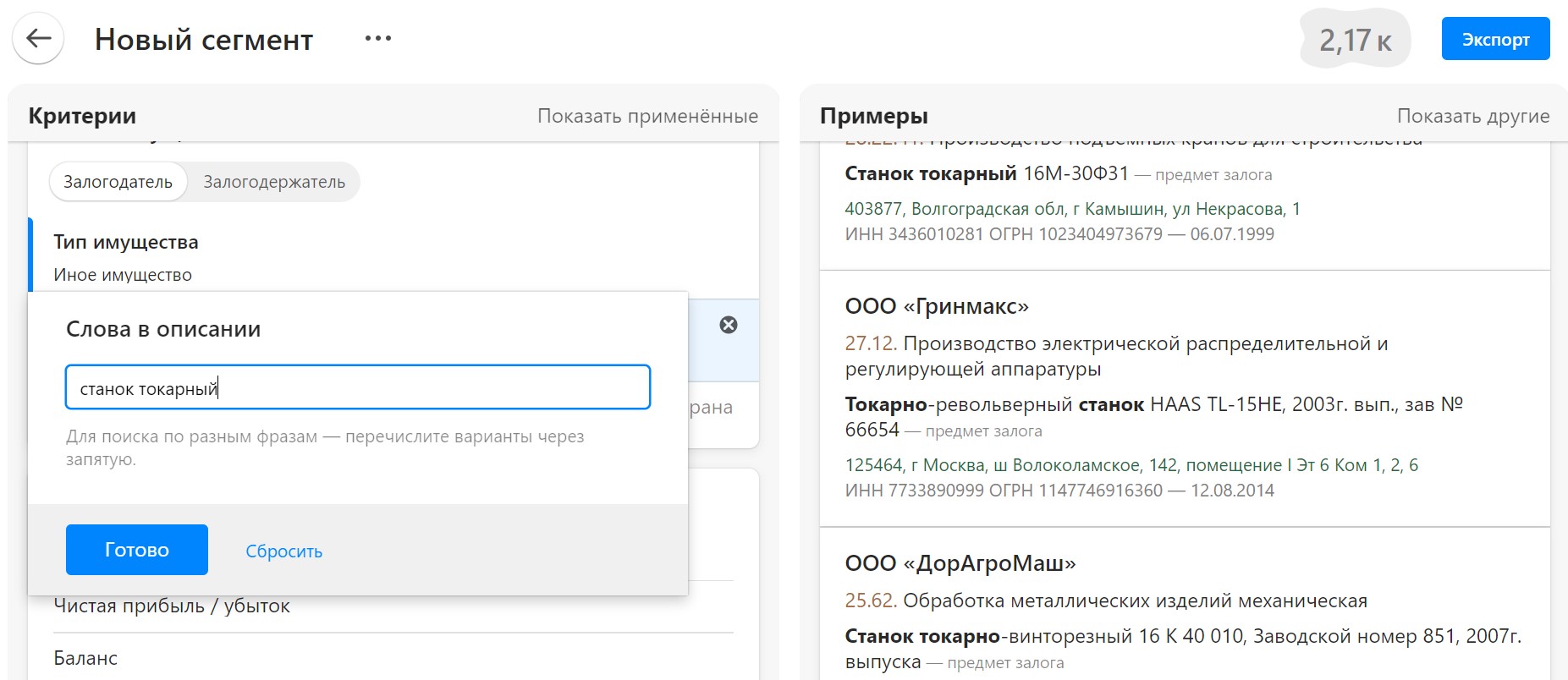The width and height of the screenshot is (1568, 680).
Task: Click the 27.12 activity code
Action: 870,343
